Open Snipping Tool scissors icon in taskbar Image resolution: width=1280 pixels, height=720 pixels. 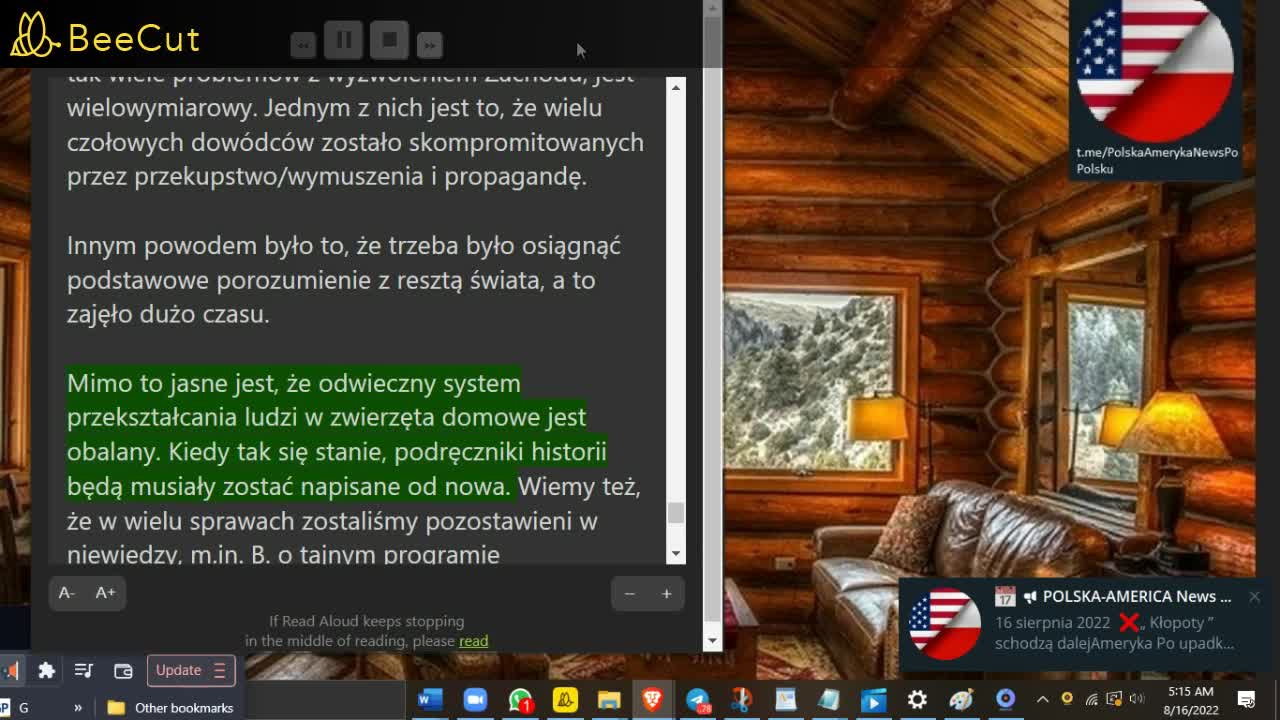pos(741,700)
